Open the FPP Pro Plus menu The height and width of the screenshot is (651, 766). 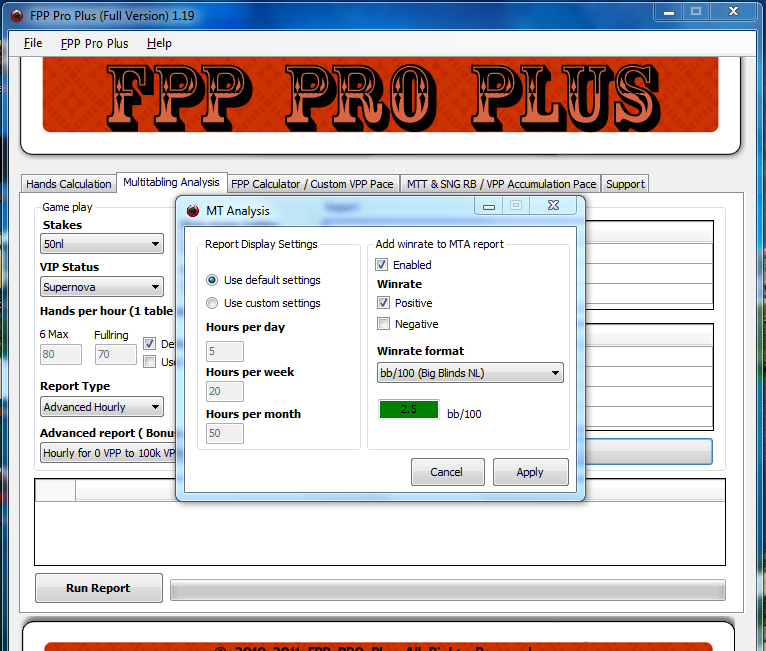point(94,43)
